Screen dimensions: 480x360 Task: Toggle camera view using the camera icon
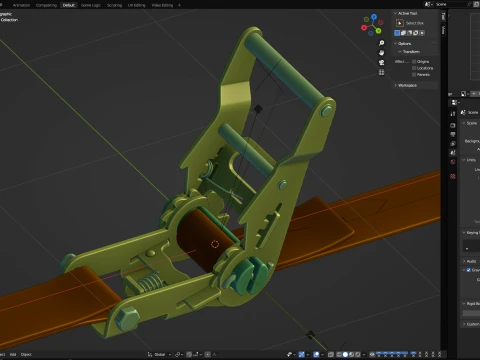381,62
